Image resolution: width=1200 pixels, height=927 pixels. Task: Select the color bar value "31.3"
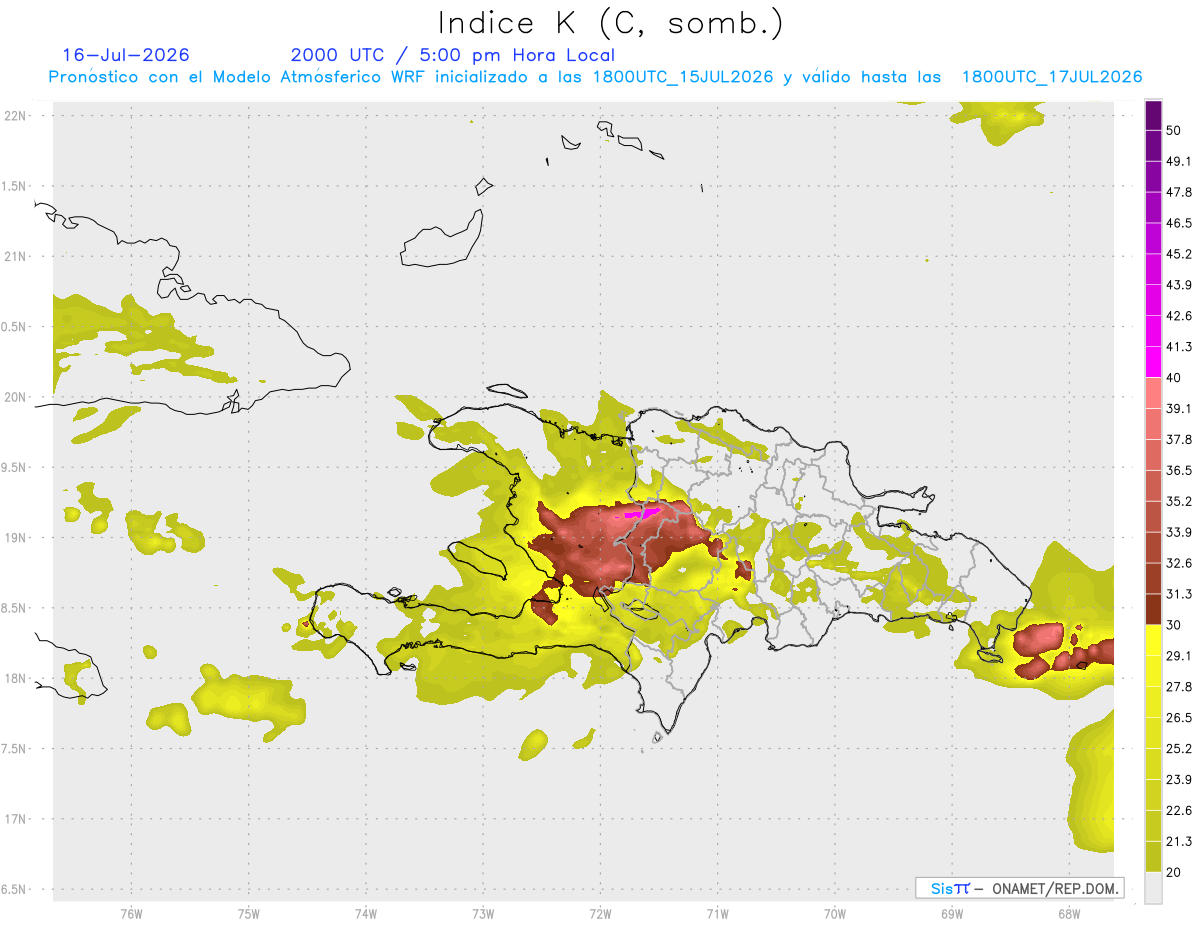[1179, 594]
